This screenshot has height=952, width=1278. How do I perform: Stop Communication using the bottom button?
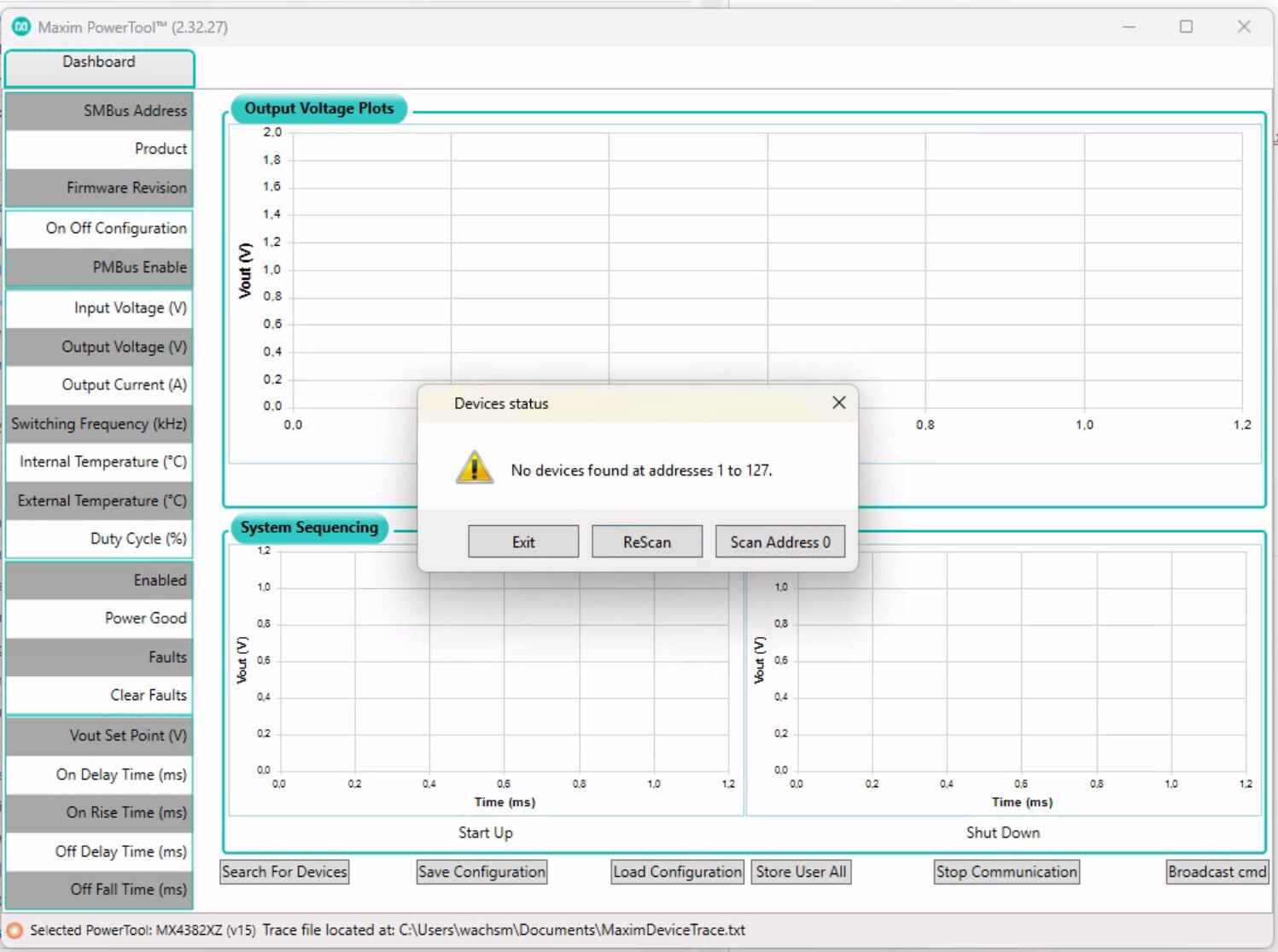[1006, 872]
